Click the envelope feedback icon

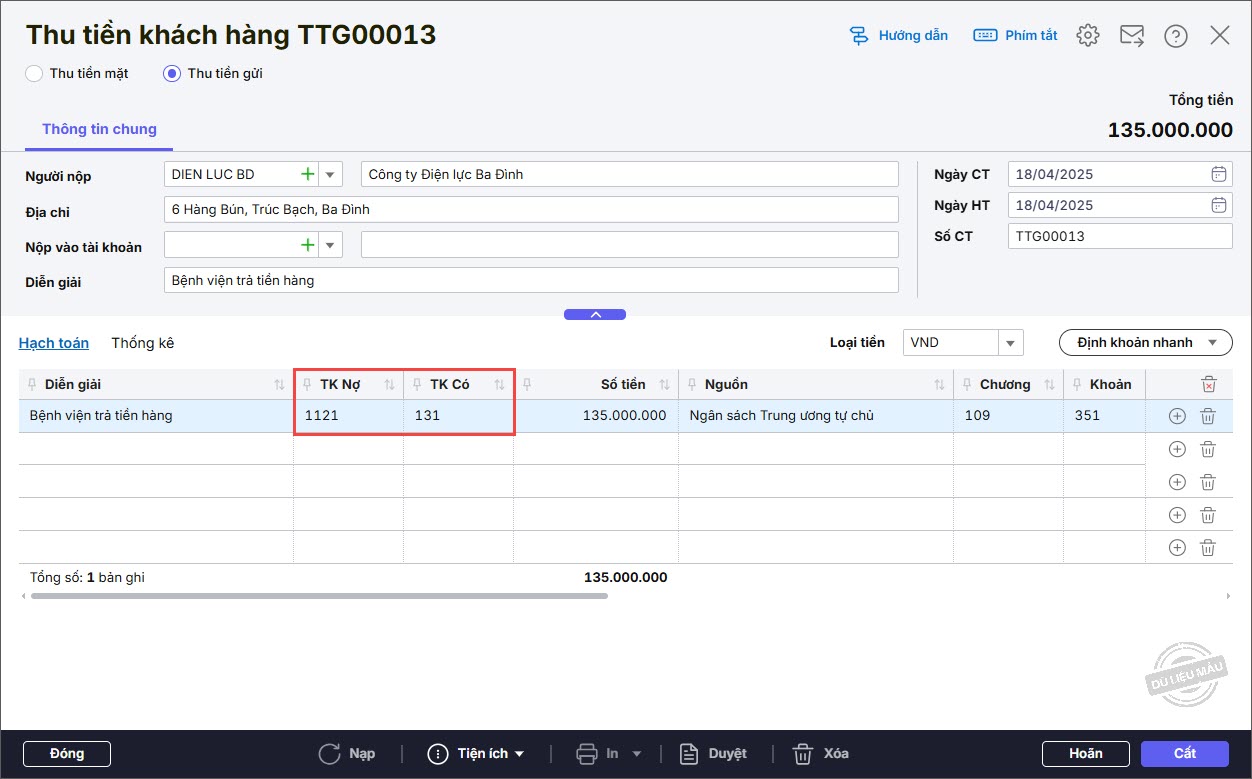tap(1132, 36)
